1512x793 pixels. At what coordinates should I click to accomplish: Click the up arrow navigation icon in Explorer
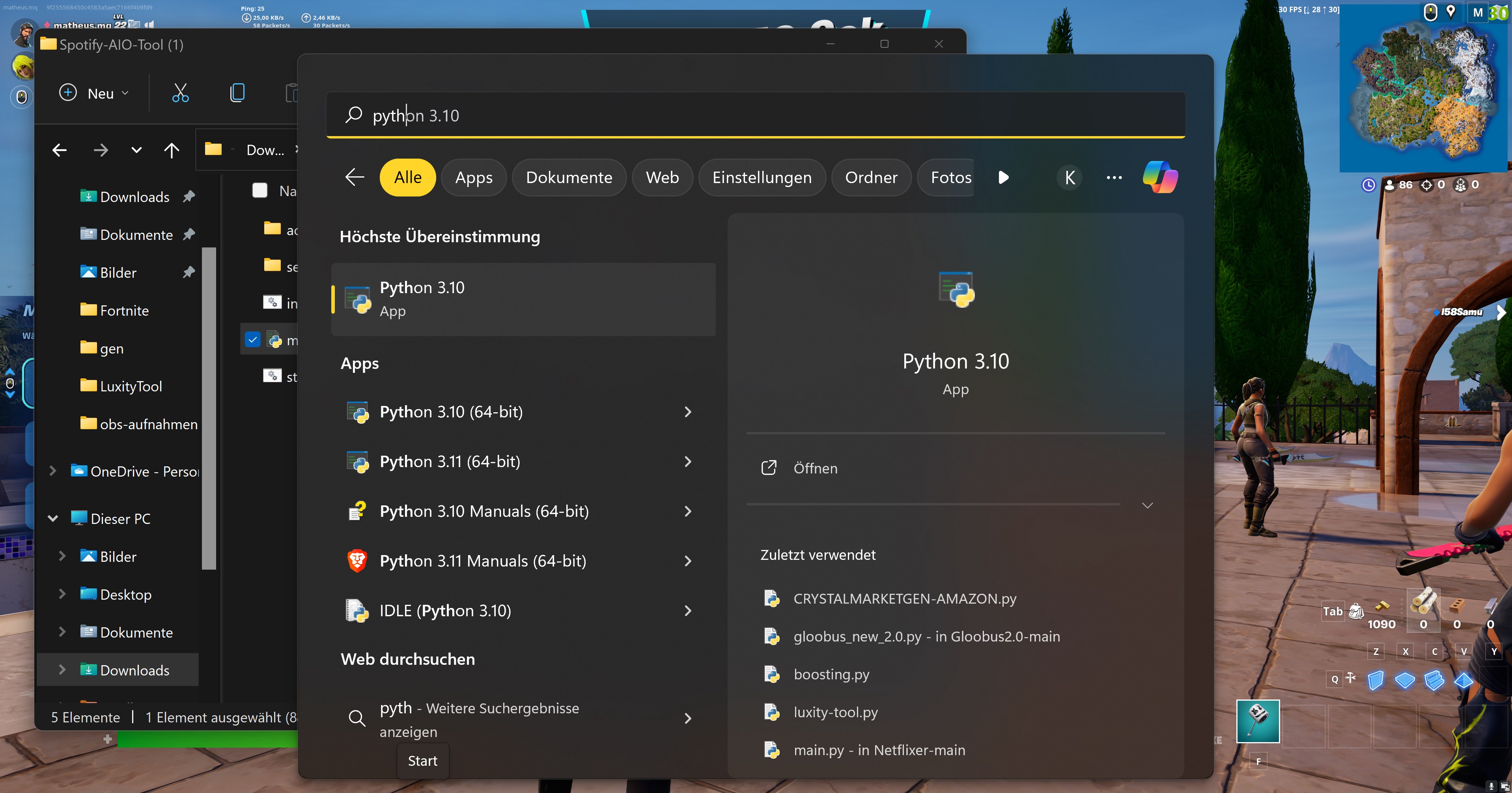(172, 150)
